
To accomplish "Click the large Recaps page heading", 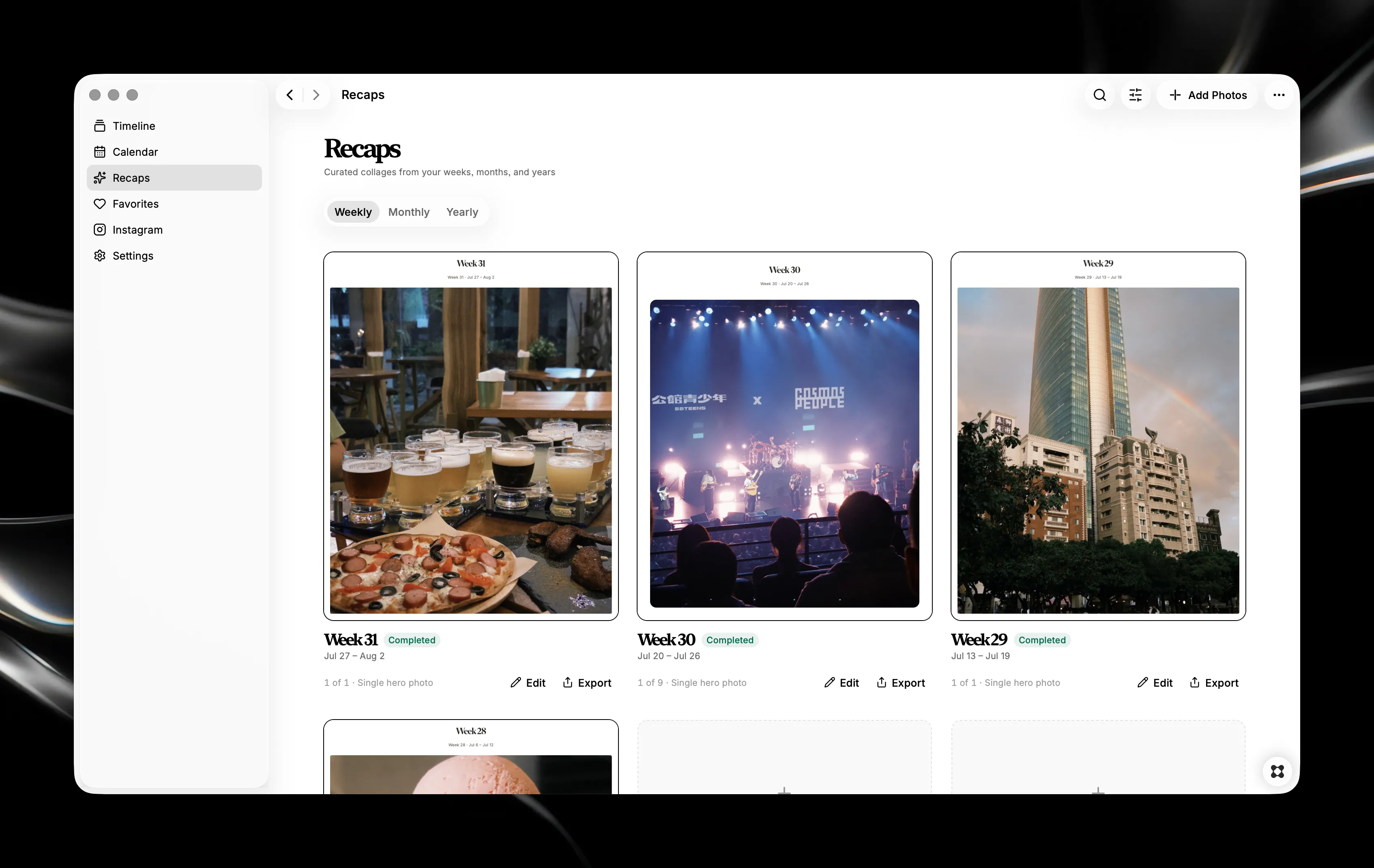I will (362, 149).
